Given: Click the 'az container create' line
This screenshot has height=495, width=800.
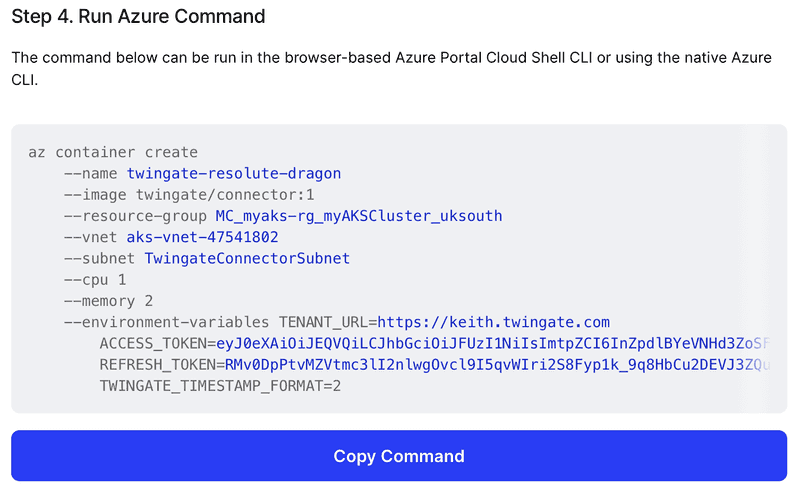Looking at the screenshot, I should tap(113, 152).
